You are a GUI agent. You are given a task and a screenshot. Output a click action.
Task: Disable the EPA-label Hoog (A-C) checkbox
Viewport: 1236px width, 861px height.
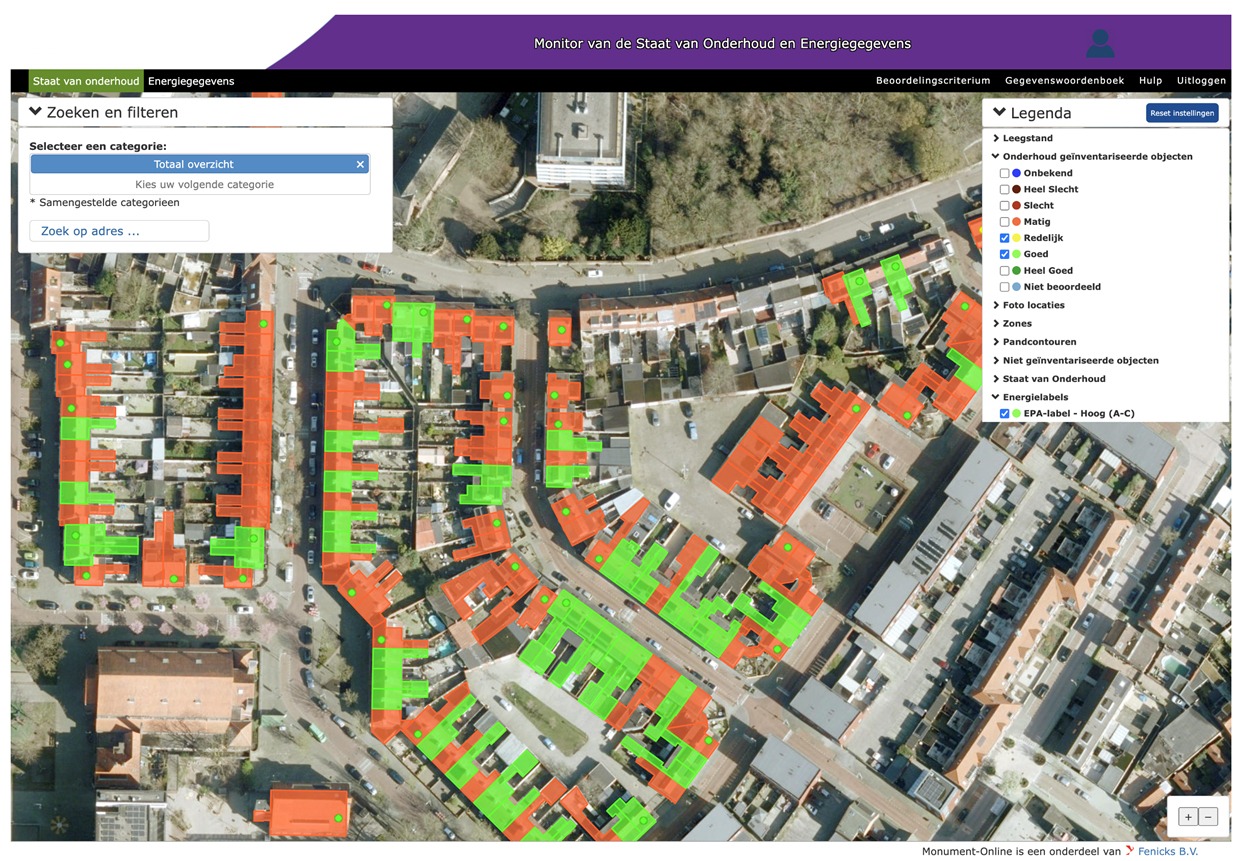[x=1004, y=413]
